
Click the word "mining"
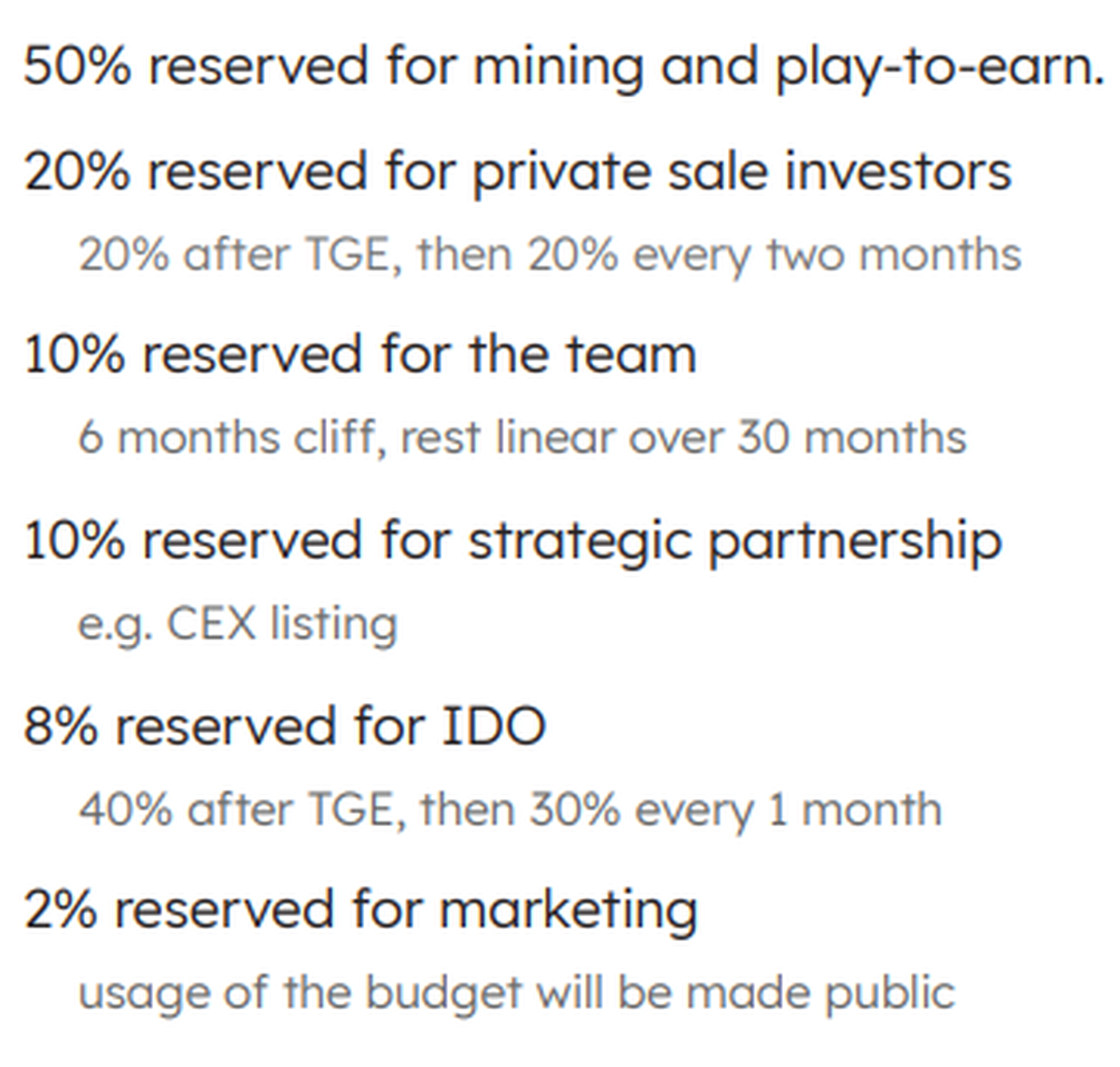click(x=558, y=67)
